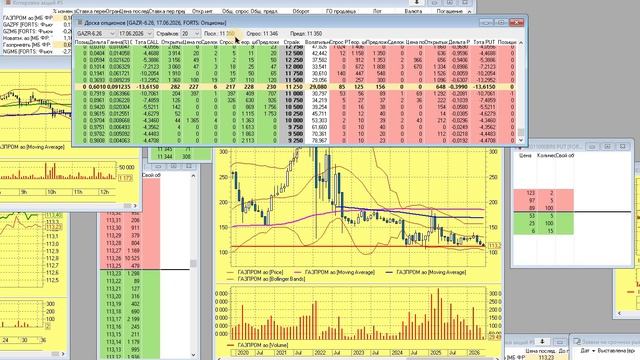Select strike 11 500 in options board
The height and width of the screenshot is (360, 640).
tap(294, 80)
